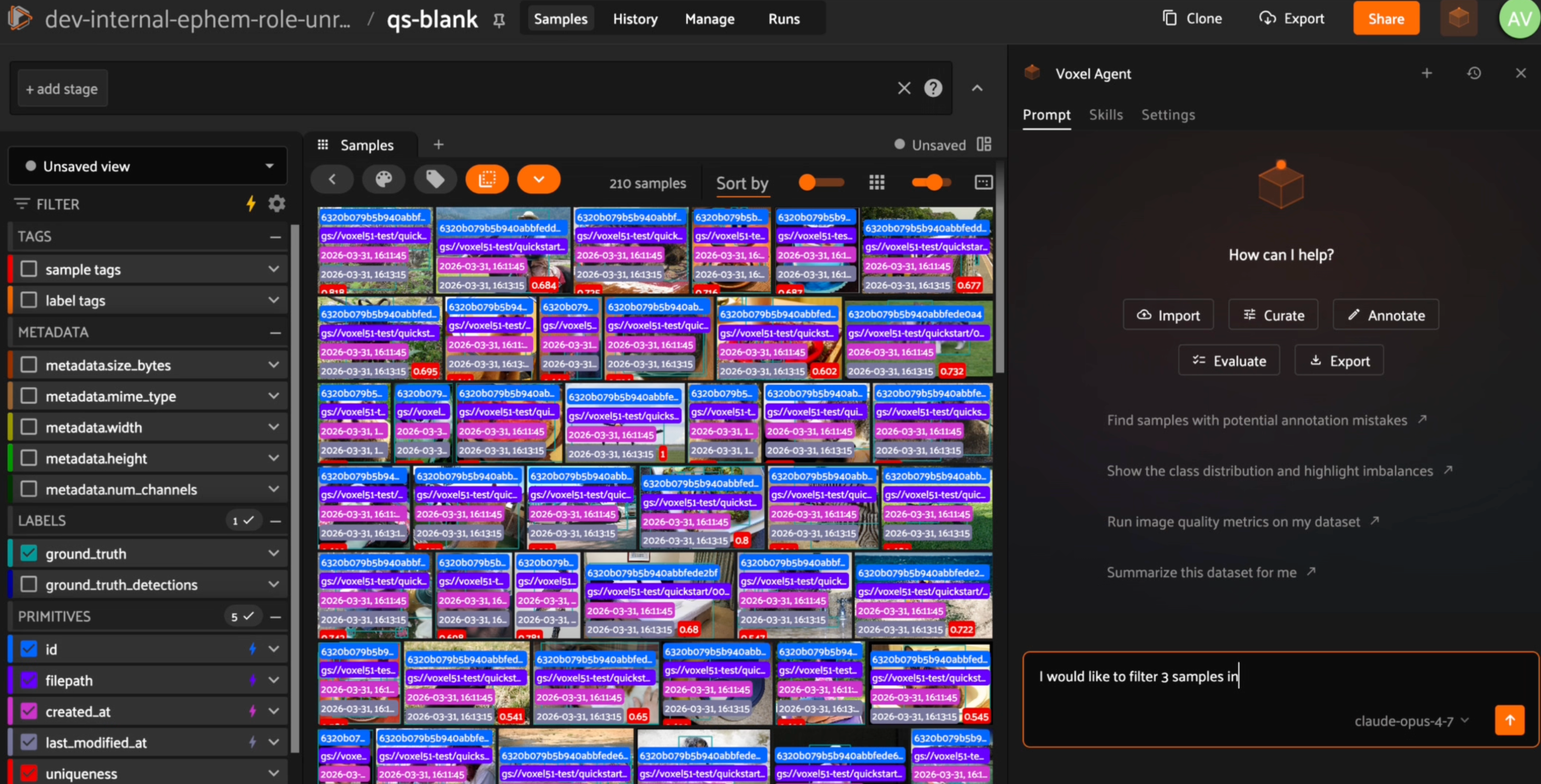Pin the qs-blank dataset
Viewport: 1541px width, 784px height.
point(499,20)
